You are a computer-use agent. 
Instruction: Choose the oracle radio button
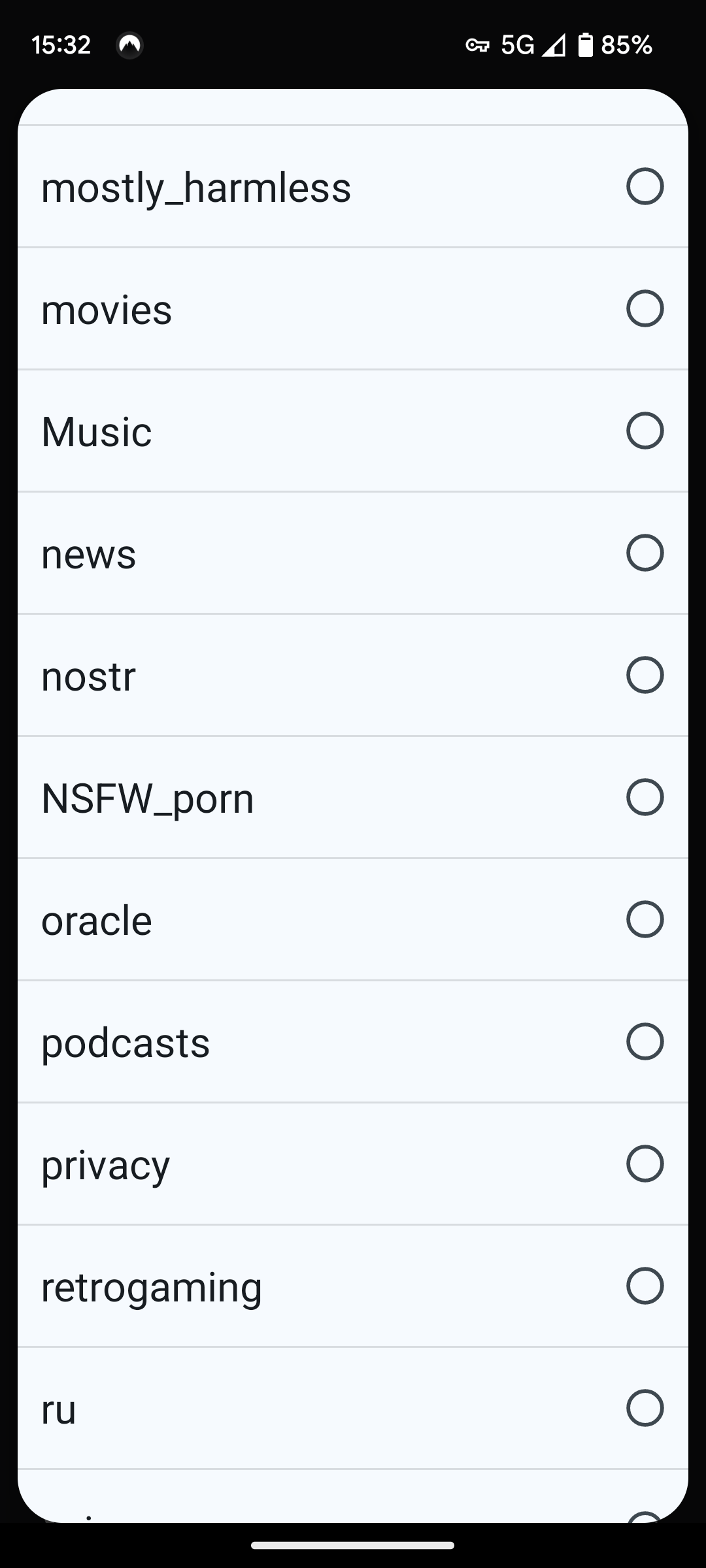(x=645, y=919)
